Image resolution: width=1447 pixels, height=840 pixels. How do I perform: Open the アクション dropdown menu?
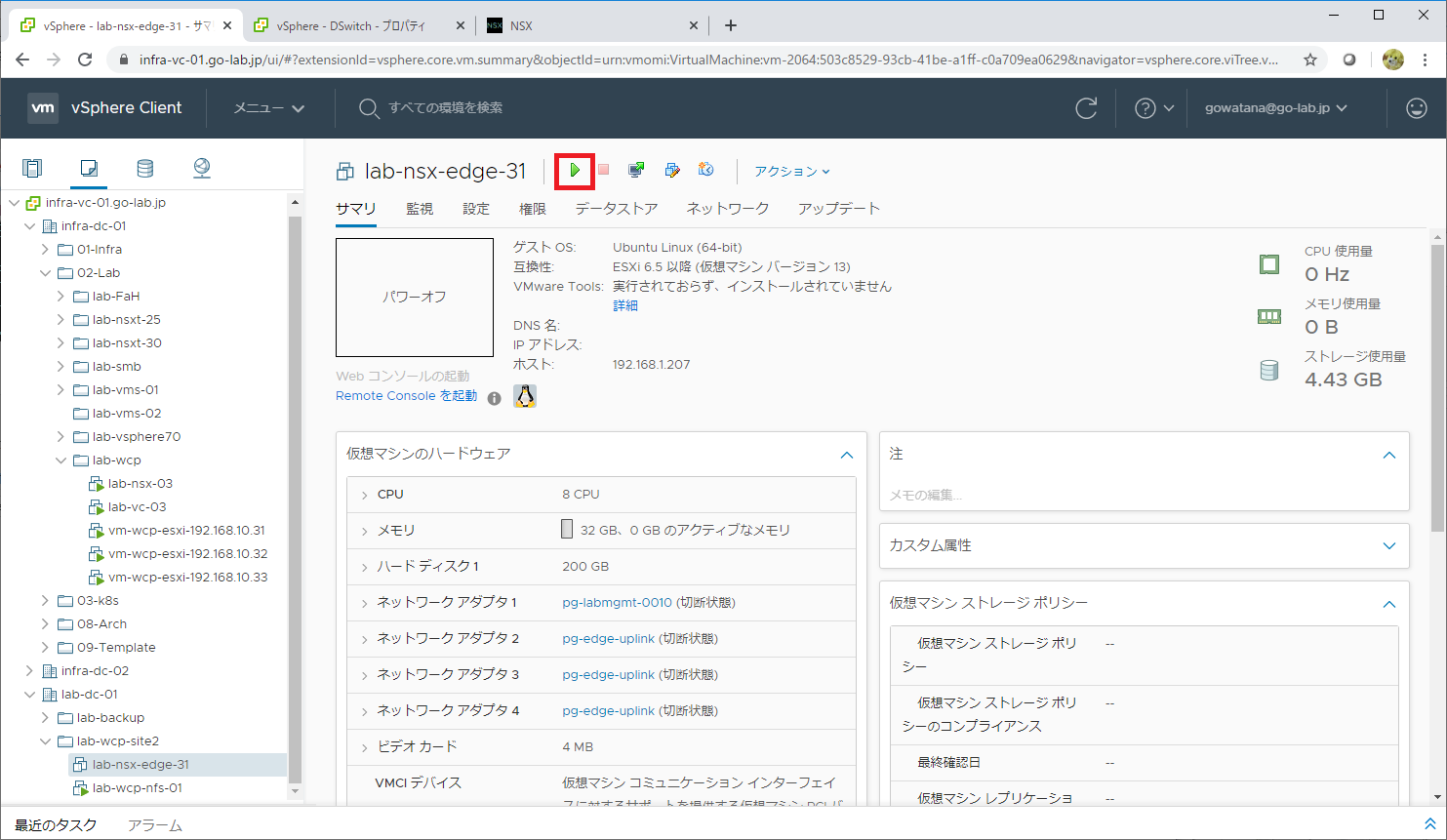click(791, 172)
